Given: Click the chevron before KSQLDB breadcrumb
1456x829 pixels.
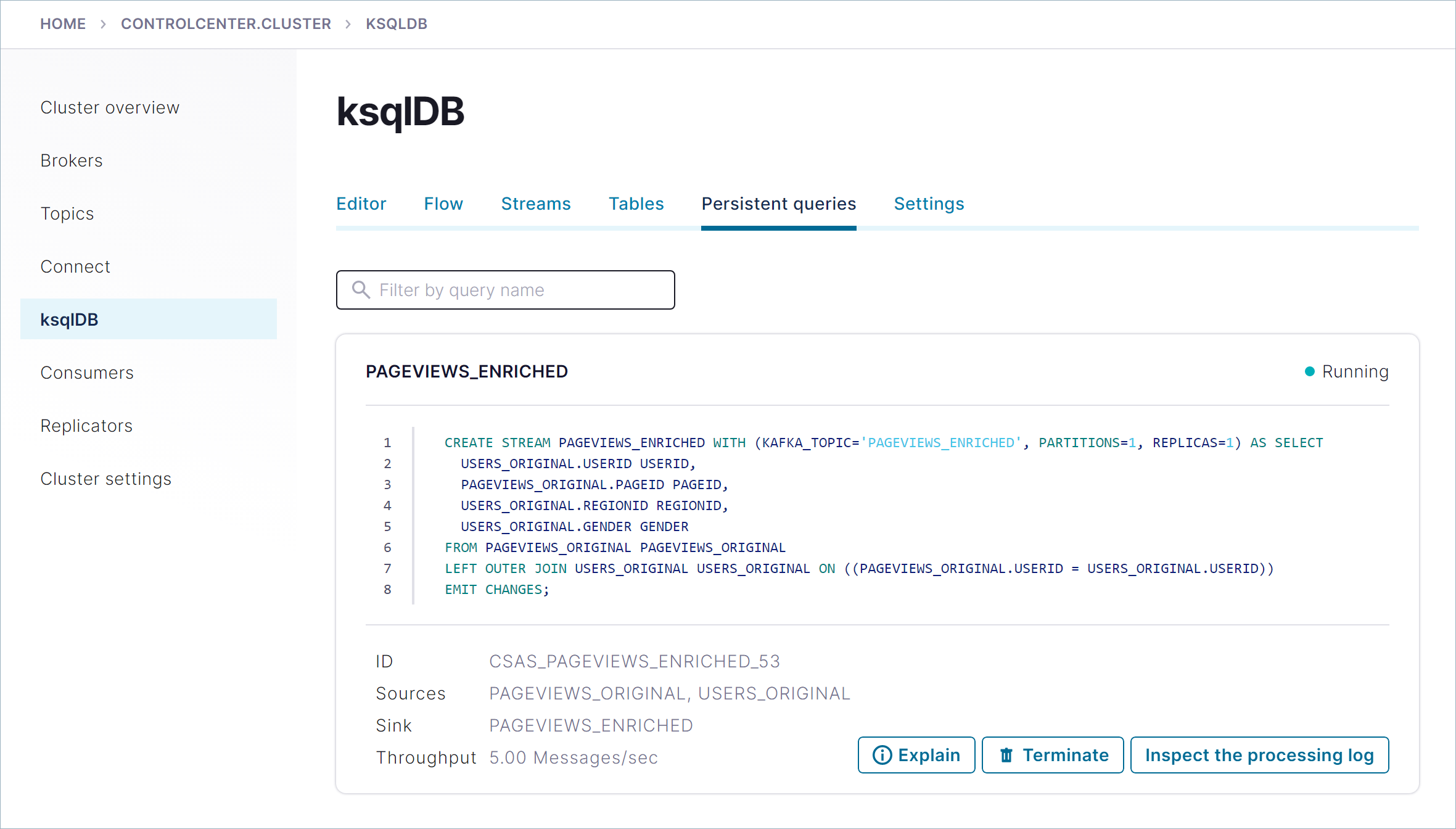Looking at the screenshot, I should [348, 24].
